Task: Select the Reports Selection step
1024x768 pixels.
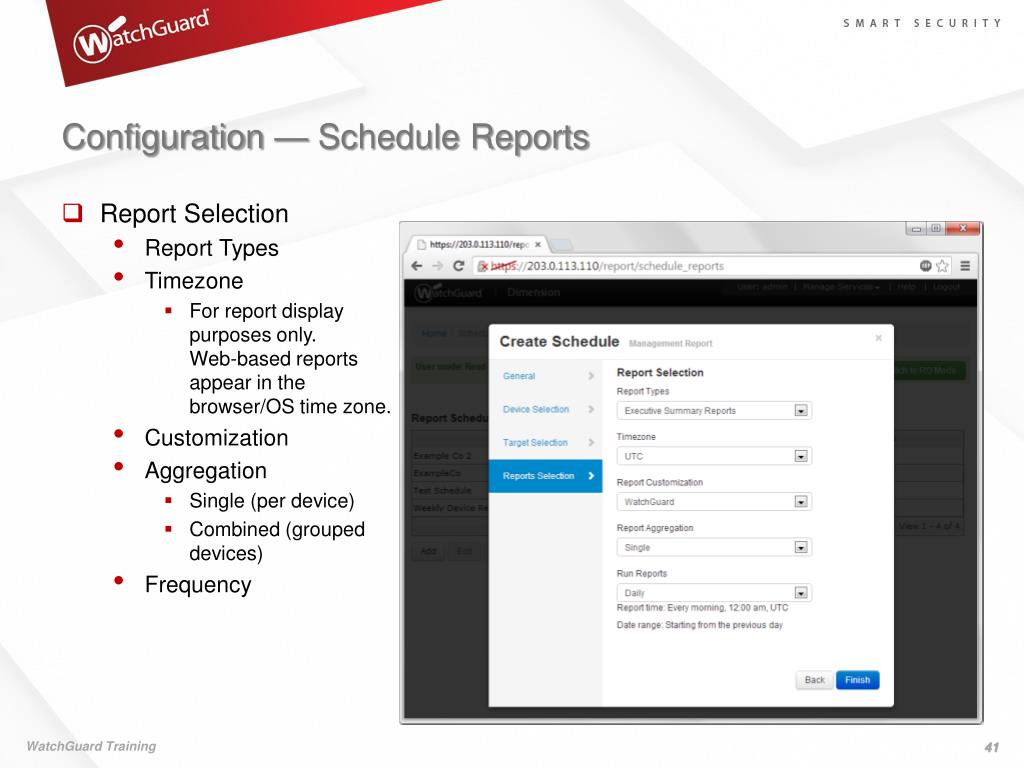Action: tap(545, 476)
